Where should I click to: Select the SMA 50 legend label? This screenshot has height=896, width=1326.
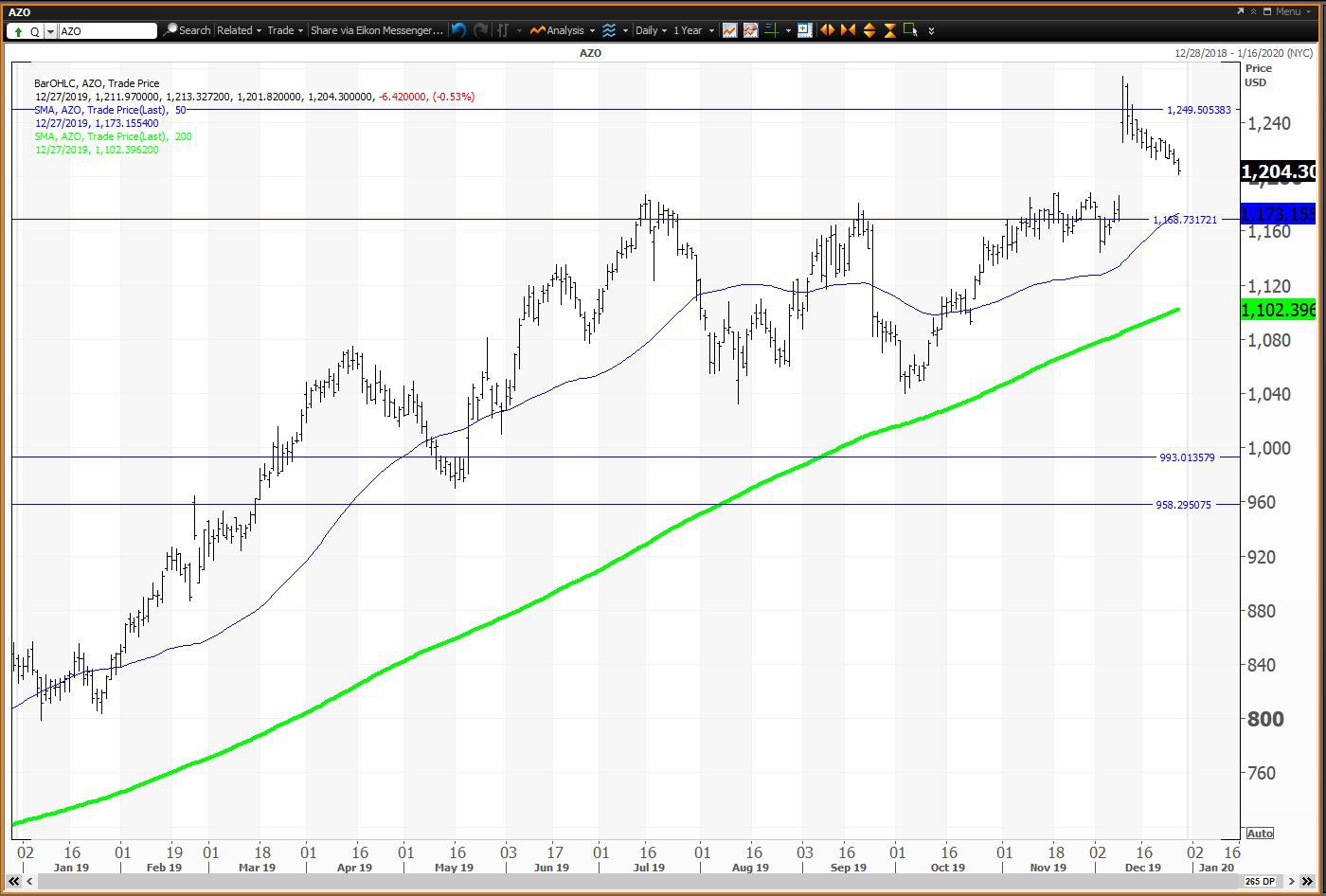click(111, 110)
